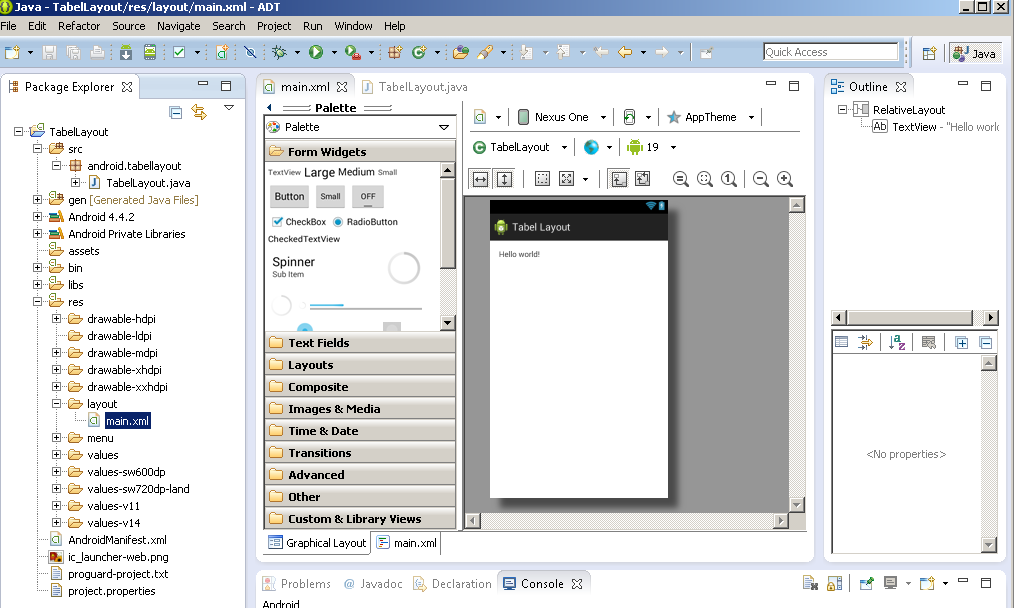
Task: Click the Zoom to 100% icon
Action: click(729, 179)
